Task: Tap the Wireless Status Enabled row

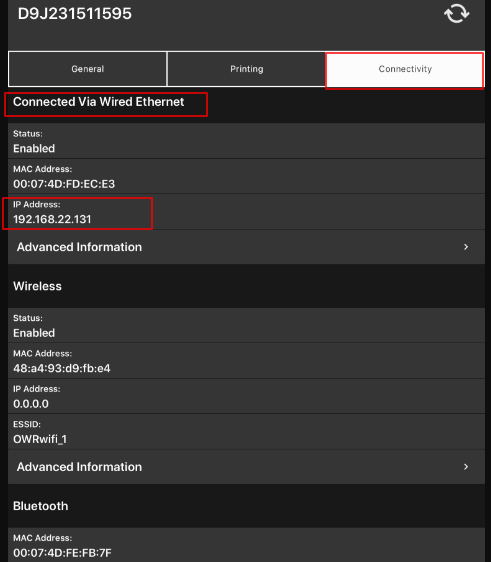Action: click(x=247, y=325)
